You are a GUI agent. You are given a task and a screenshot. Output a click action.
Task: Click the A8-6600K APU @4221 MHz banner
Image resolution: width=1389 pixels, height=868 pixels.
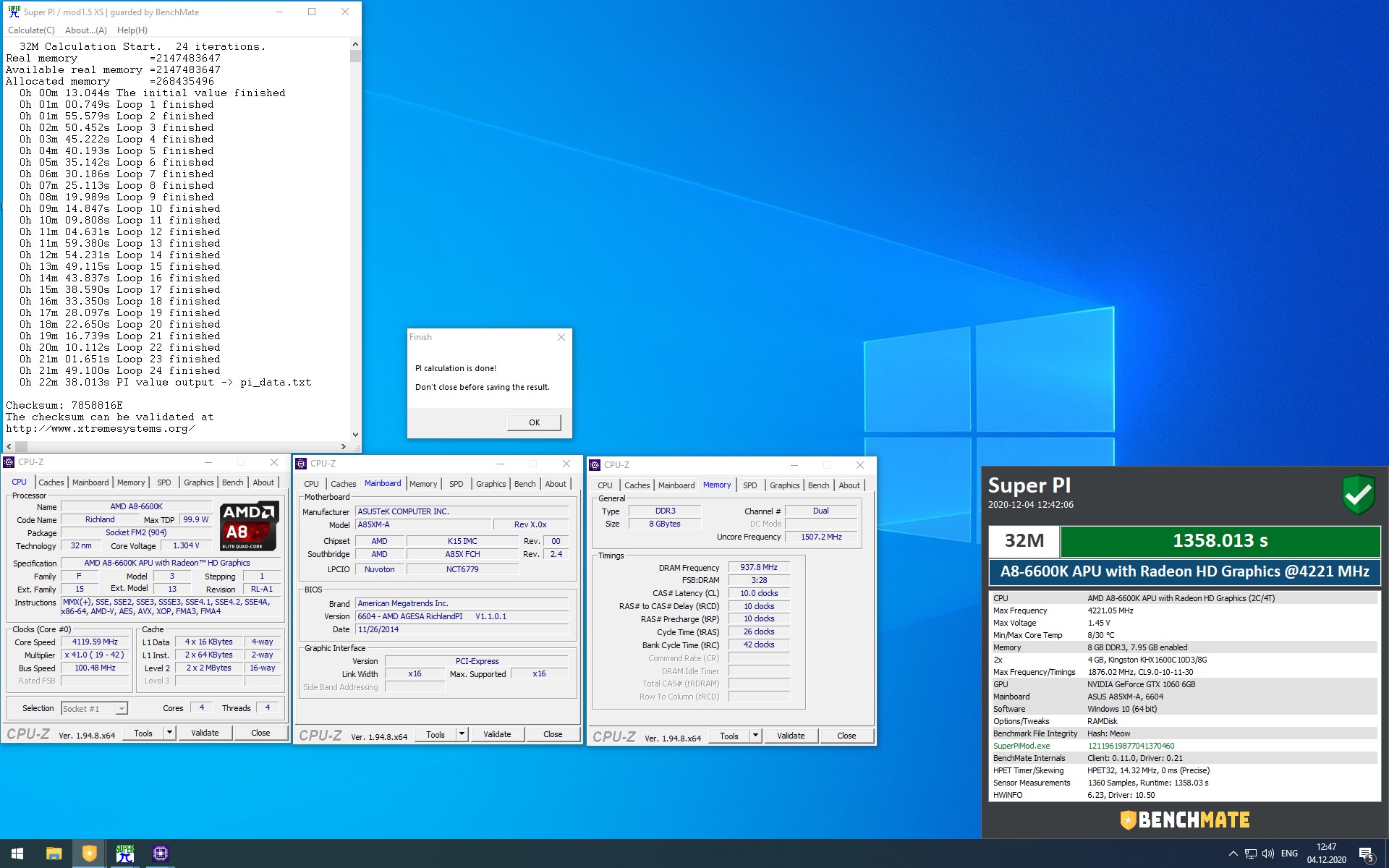pyautogui.click(x=1184, y=571)
